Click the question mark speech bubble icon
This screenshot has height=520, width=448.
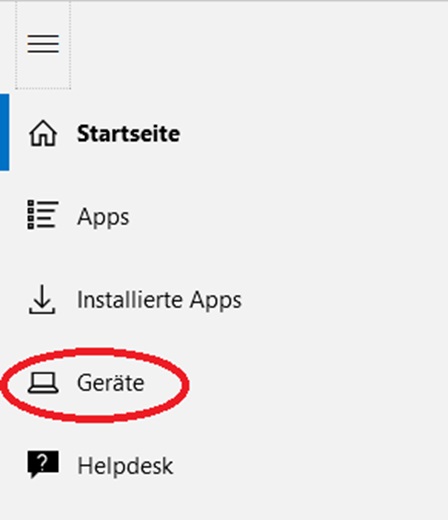point(43,464)
